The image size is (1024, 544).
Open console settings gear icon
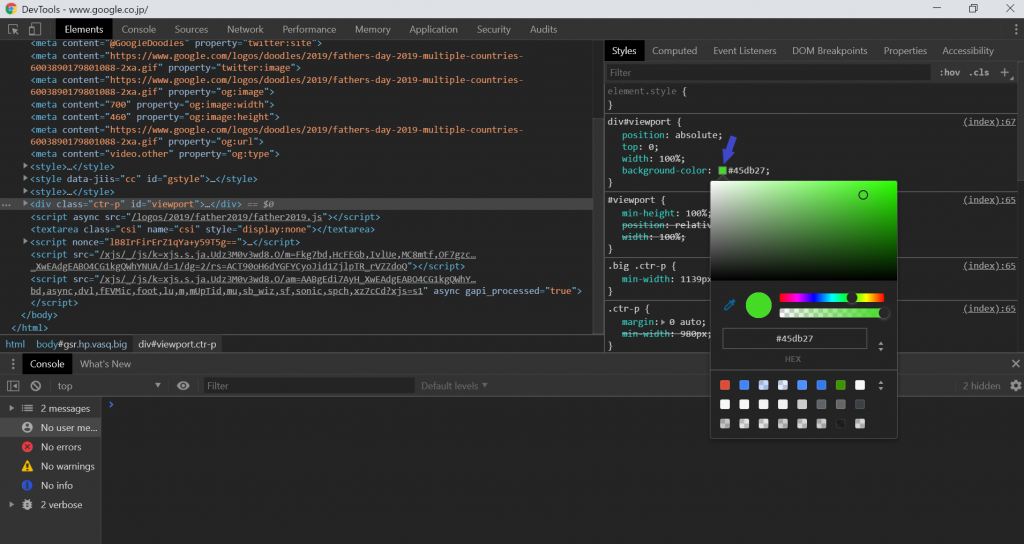tap(1016, 386)
